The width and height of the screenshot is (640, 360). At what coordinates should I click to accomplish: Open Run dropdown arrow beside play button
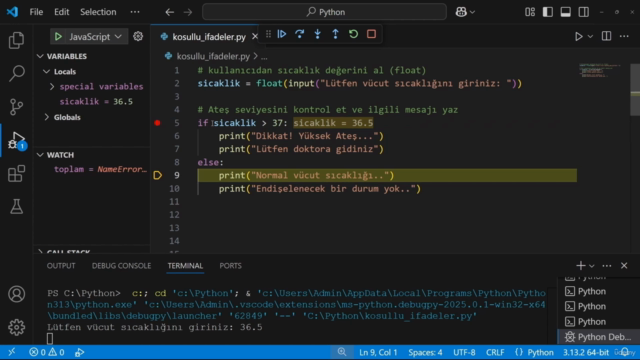(x=590, y=36)
